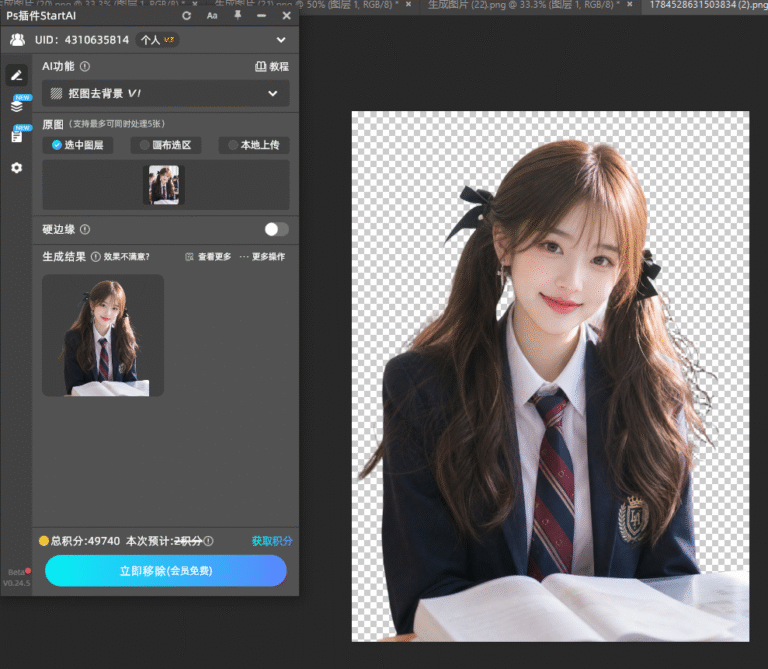
Task: Open the settings gear in sidebar
Action: (x=17, y=168)
